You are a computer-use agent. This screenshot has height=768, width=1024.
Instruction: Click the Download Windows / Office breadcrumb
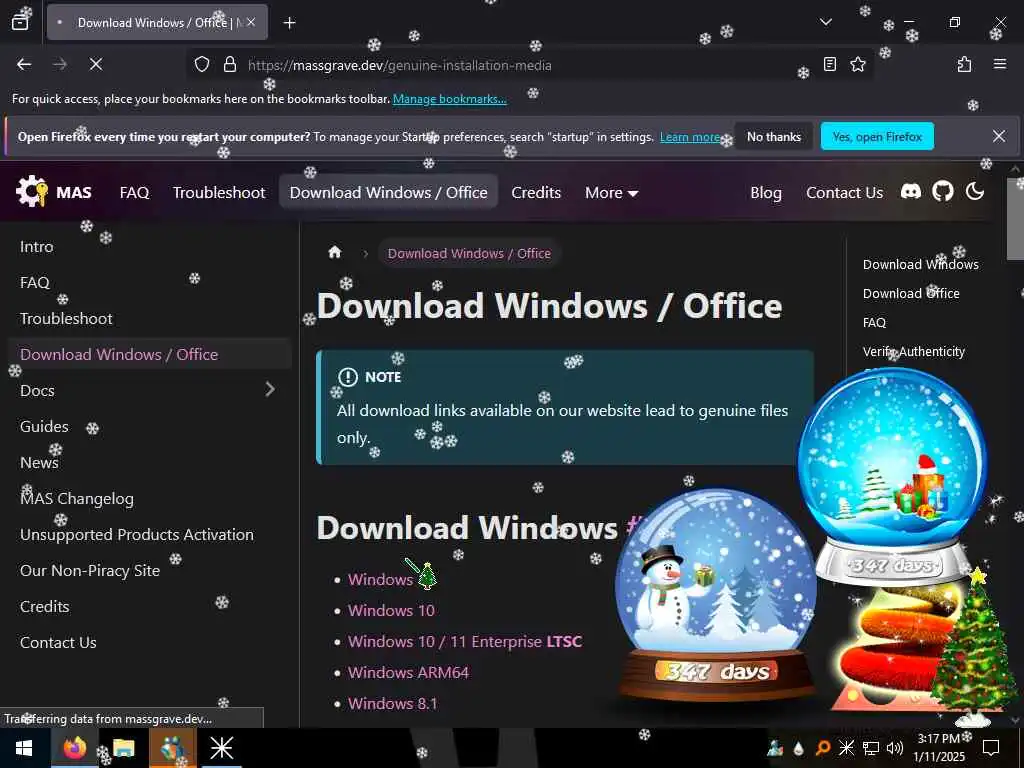pos(469,253)
